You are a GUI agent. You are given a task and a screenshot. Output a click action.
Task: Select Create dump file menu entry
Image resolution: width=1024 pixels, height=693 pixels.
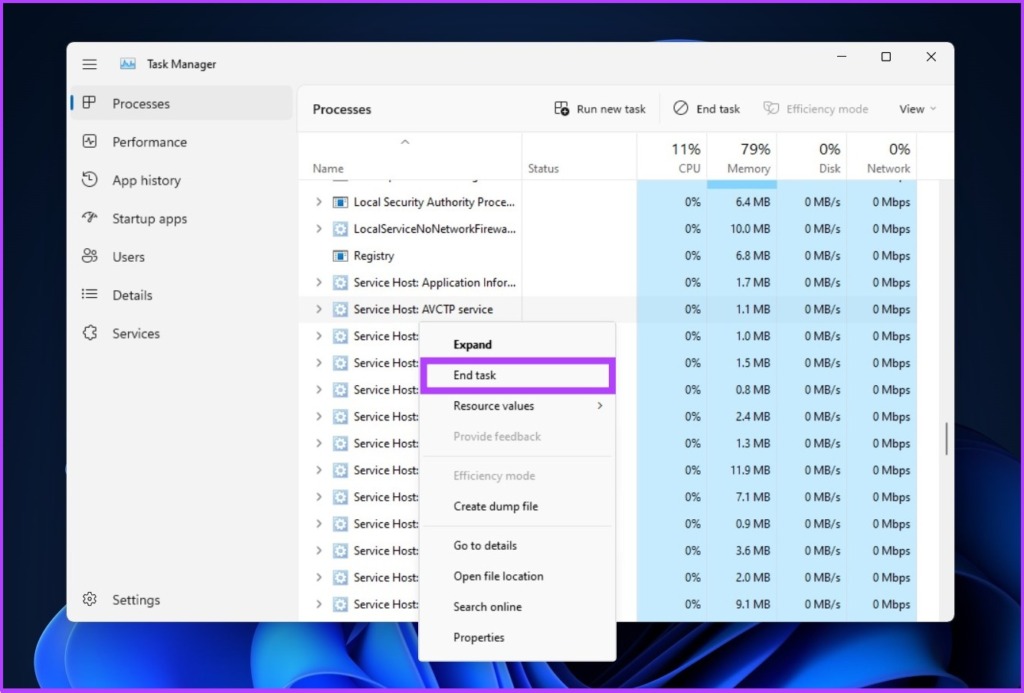point(517,506)
